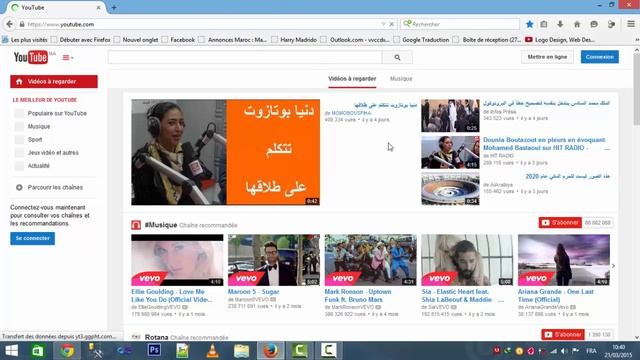
Task: Open the Infos Press video thumbnail
Action: click(450, 116)
